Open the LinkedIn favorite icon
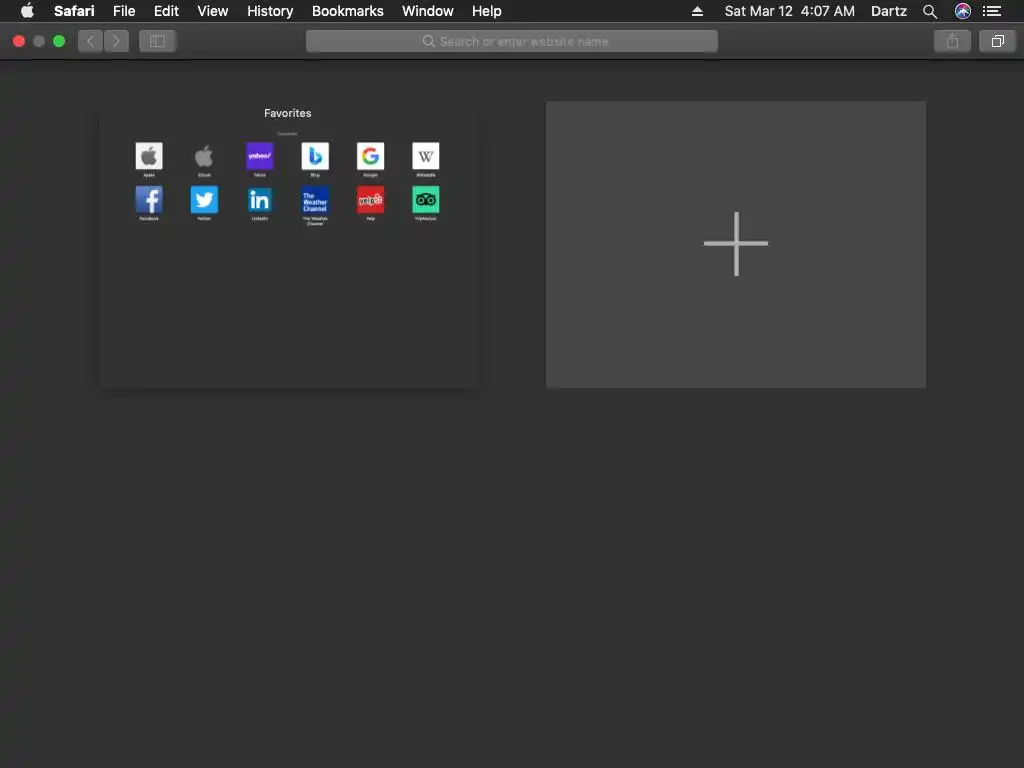Viewport: 1024px width, 768px height. (x=260, y=200)
